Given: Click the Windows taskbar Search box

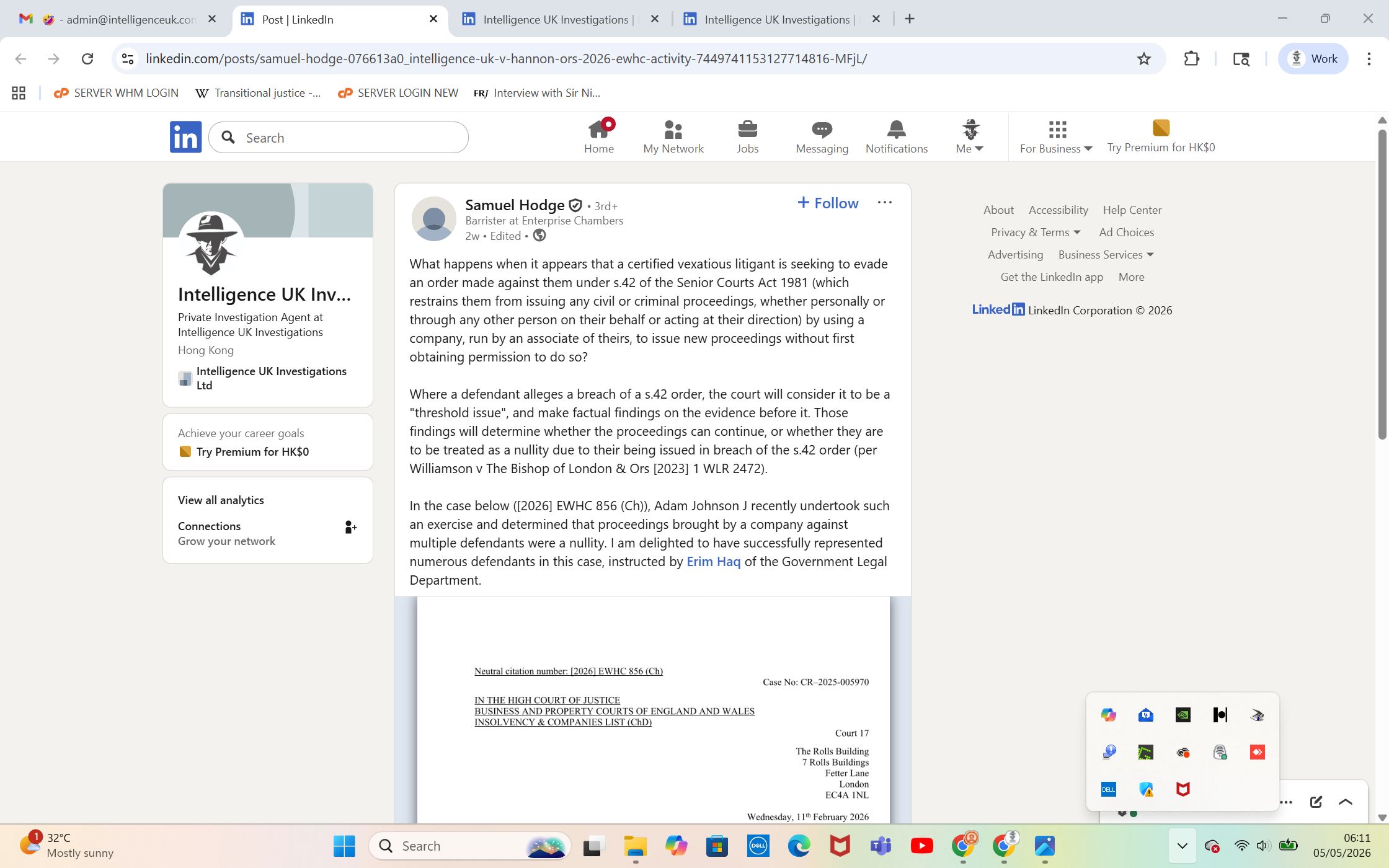Looking at the screenshot, I should coord(469,846).
